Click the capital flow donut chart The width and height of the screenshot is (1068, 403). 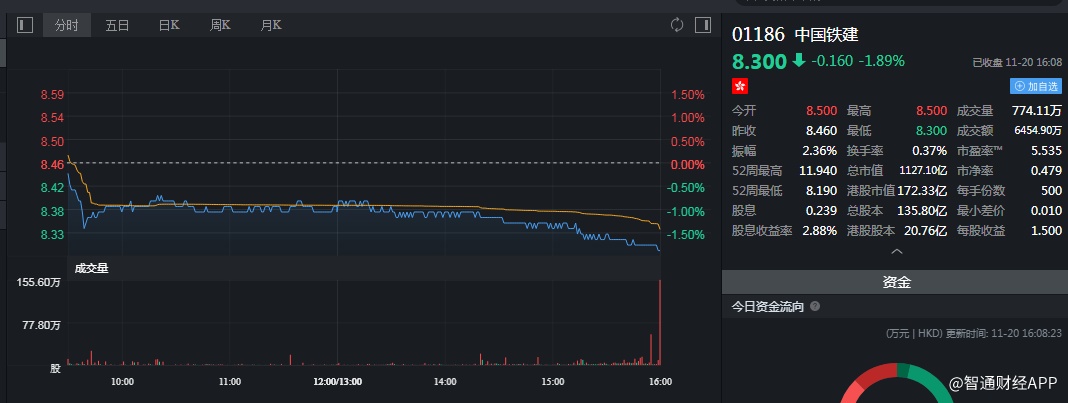(x=896, y=385)
